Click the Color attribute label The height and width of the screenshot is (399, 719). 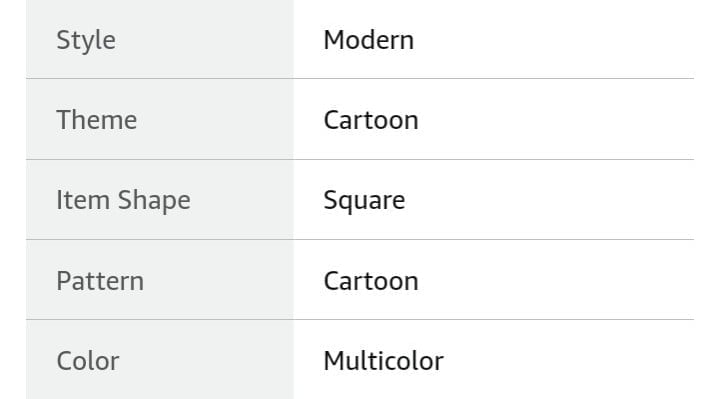[x=88, y=361]
